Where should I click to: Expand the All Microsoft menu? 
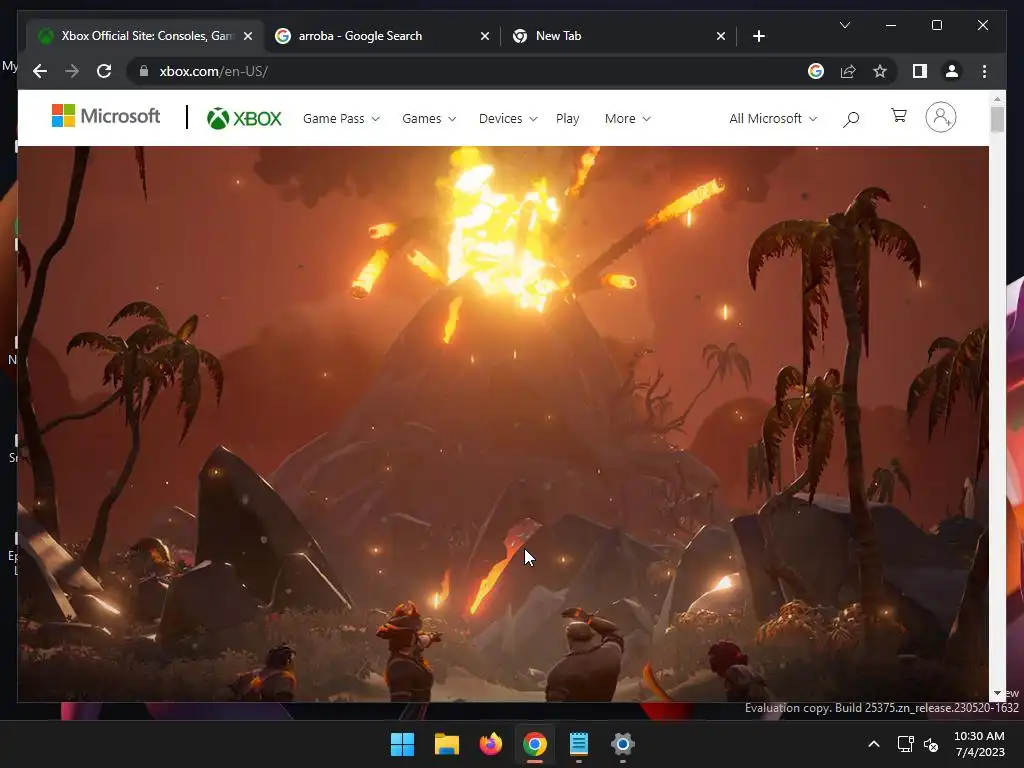pos(773,118)
